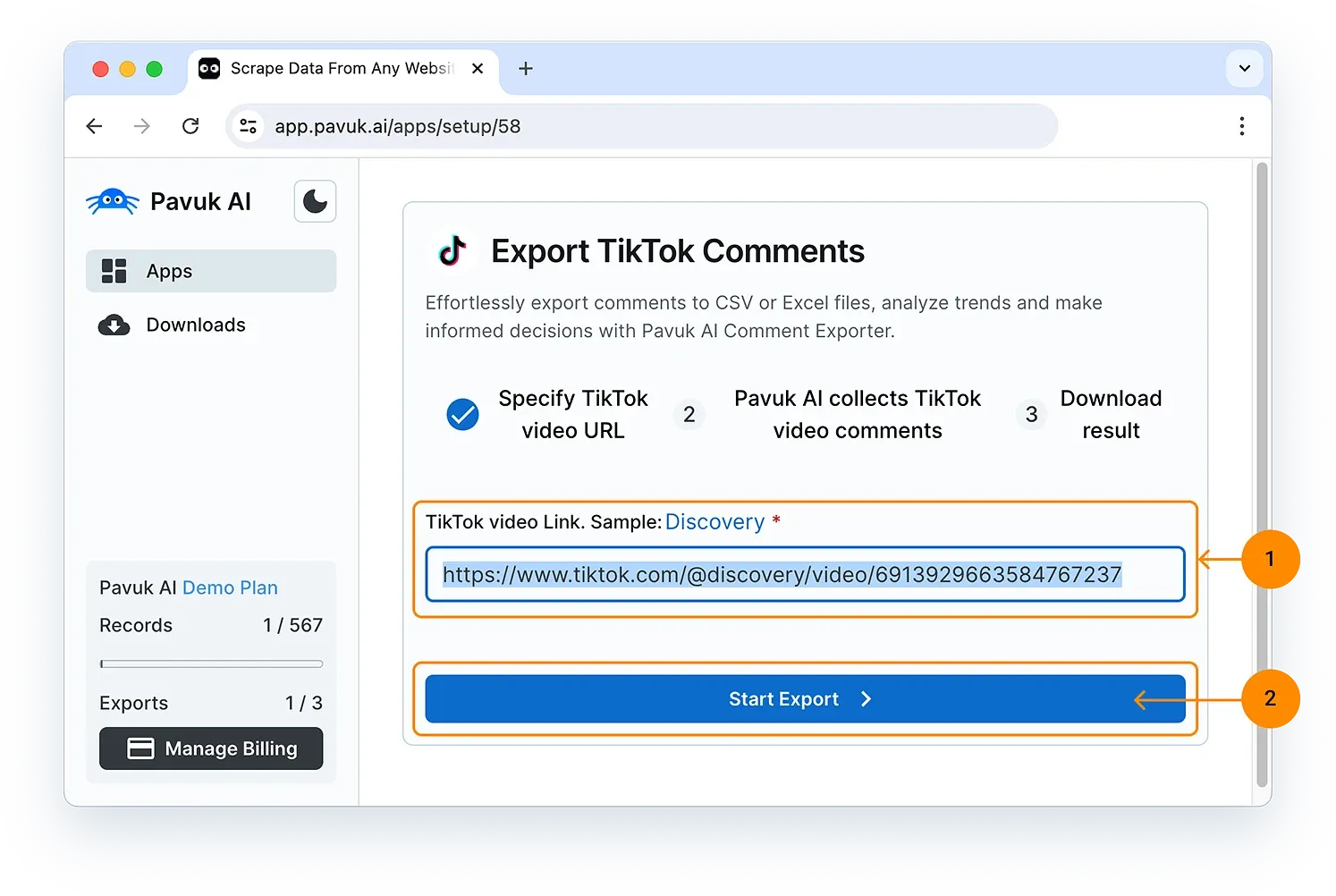This screenshot has height=896, width=1336.
Task: Open the Demo Plan link
Action: (230, 587)
